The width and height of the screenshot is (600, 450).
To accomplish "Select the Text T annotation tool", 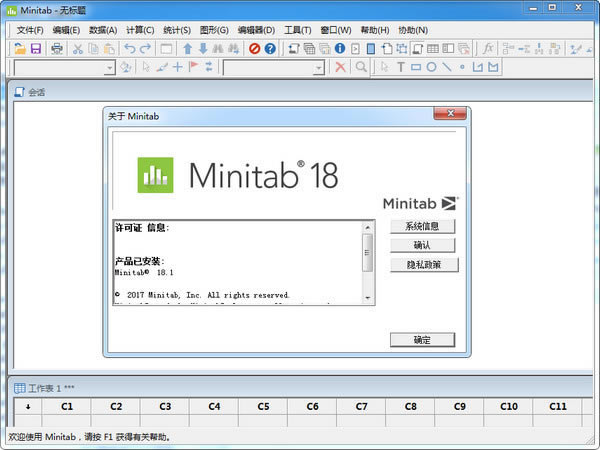I will [x=401, y=67].
